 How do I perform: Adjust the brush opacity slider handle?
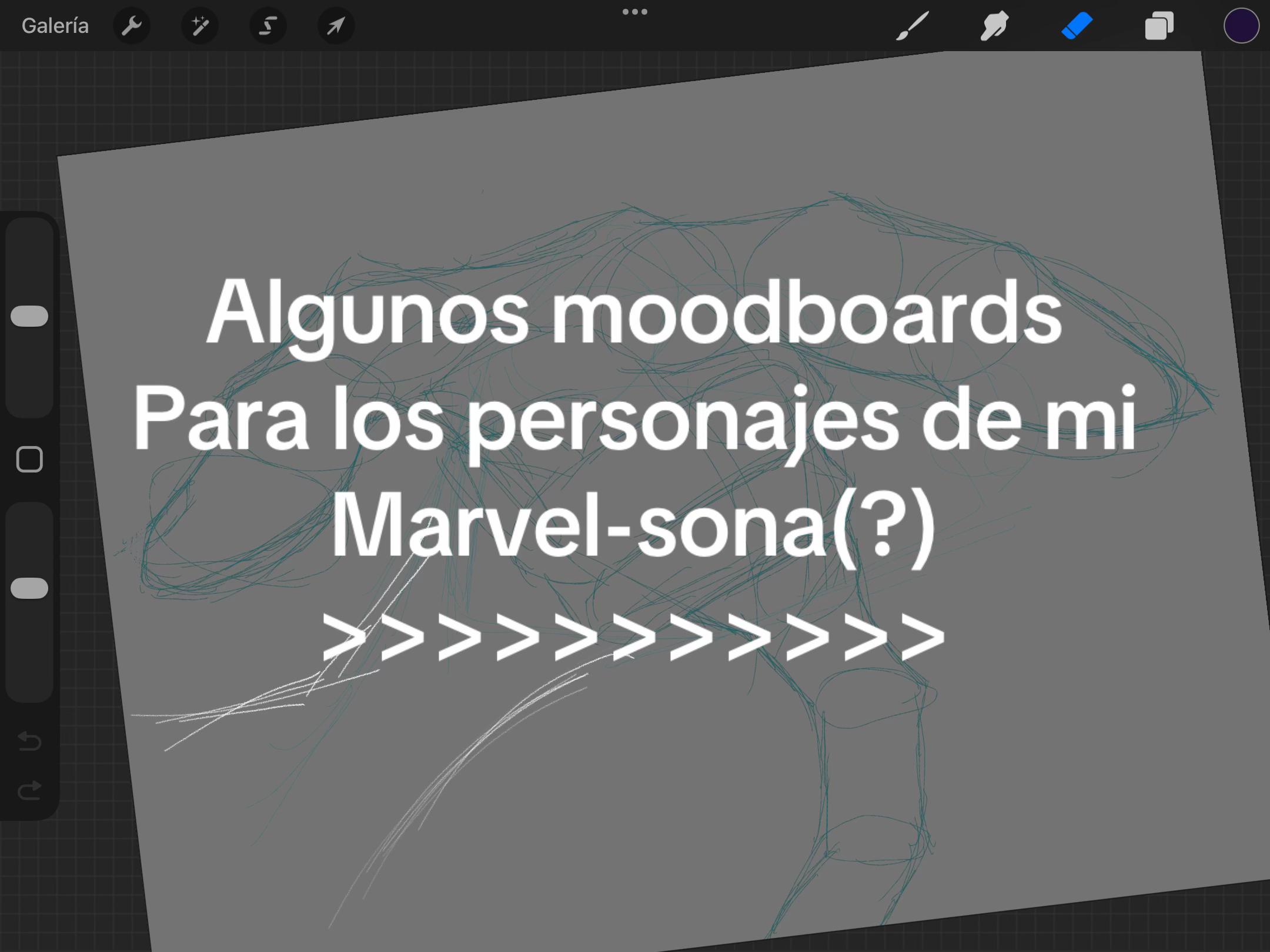pos(29,588)
